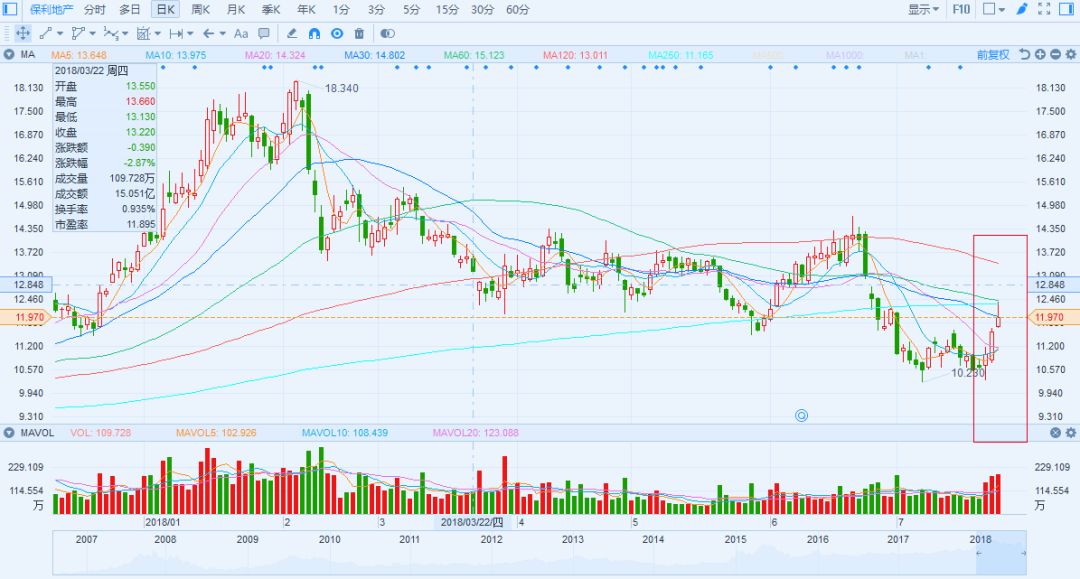This screenshot has height=579, width=1080.
Task: Select the polygon shape drawing tool
Action: tap(78, 33)
